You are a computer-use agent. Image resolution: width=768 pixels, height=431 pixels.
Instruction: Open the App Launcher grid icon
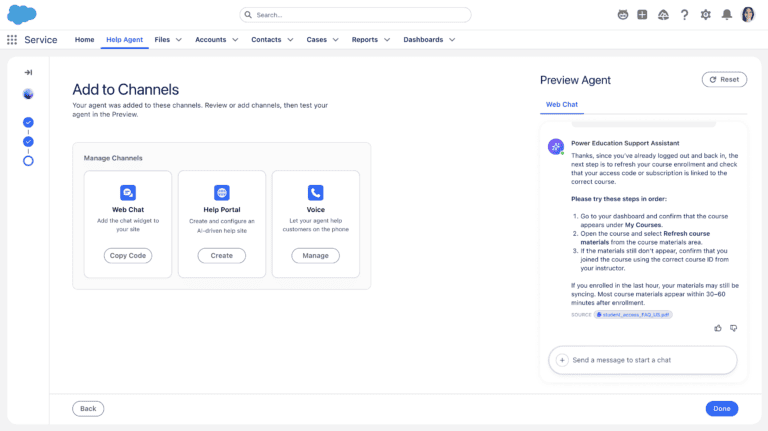12,40
